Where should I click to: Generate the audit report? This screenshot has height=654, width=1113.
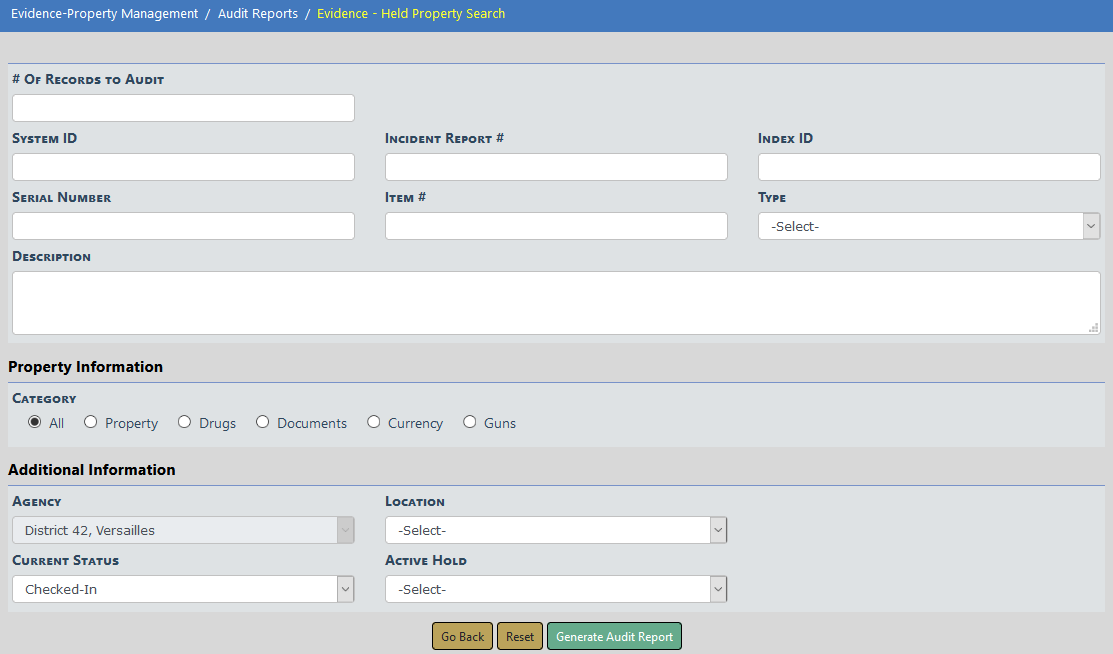[614, 637]
